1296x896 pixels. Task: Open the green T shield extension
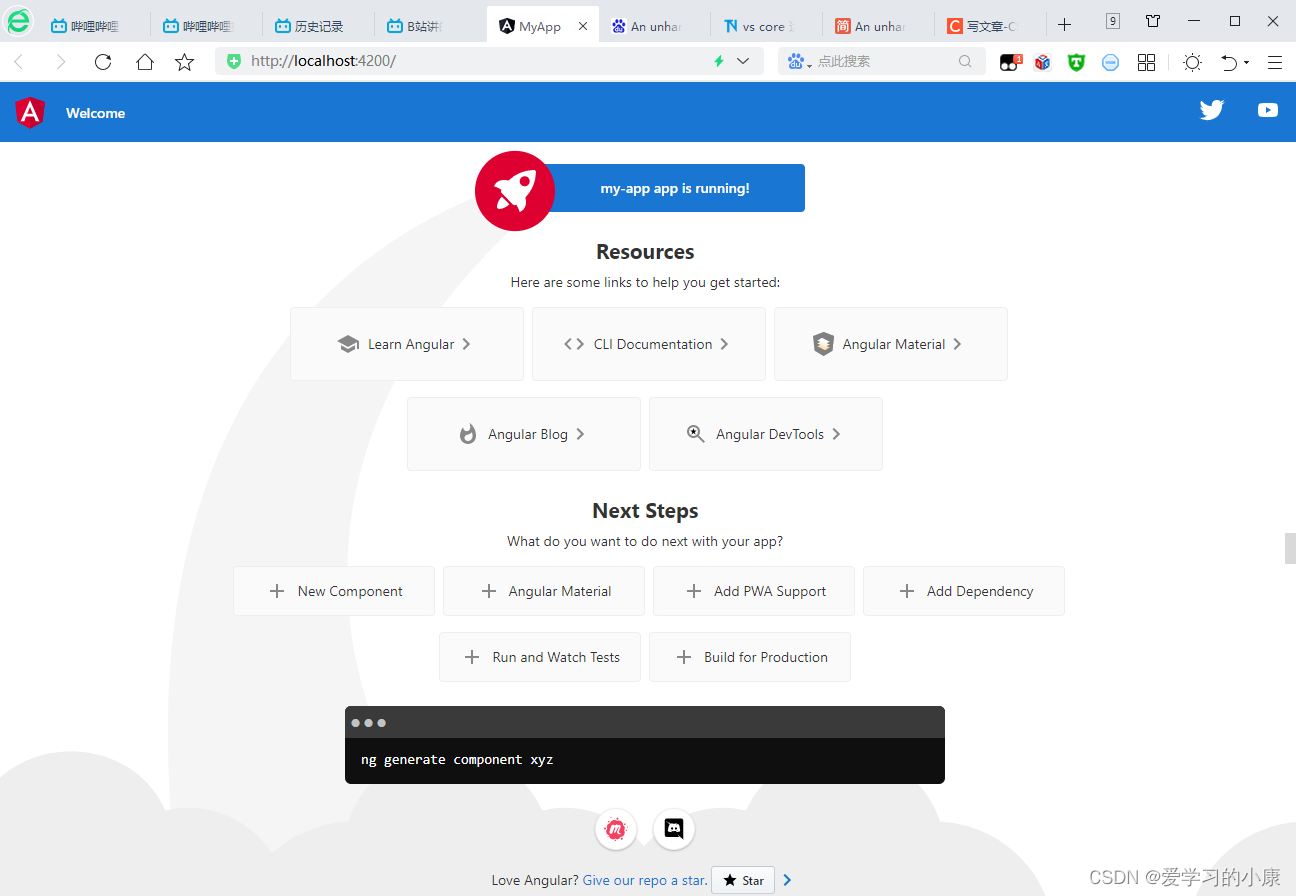coord(1076,62)
